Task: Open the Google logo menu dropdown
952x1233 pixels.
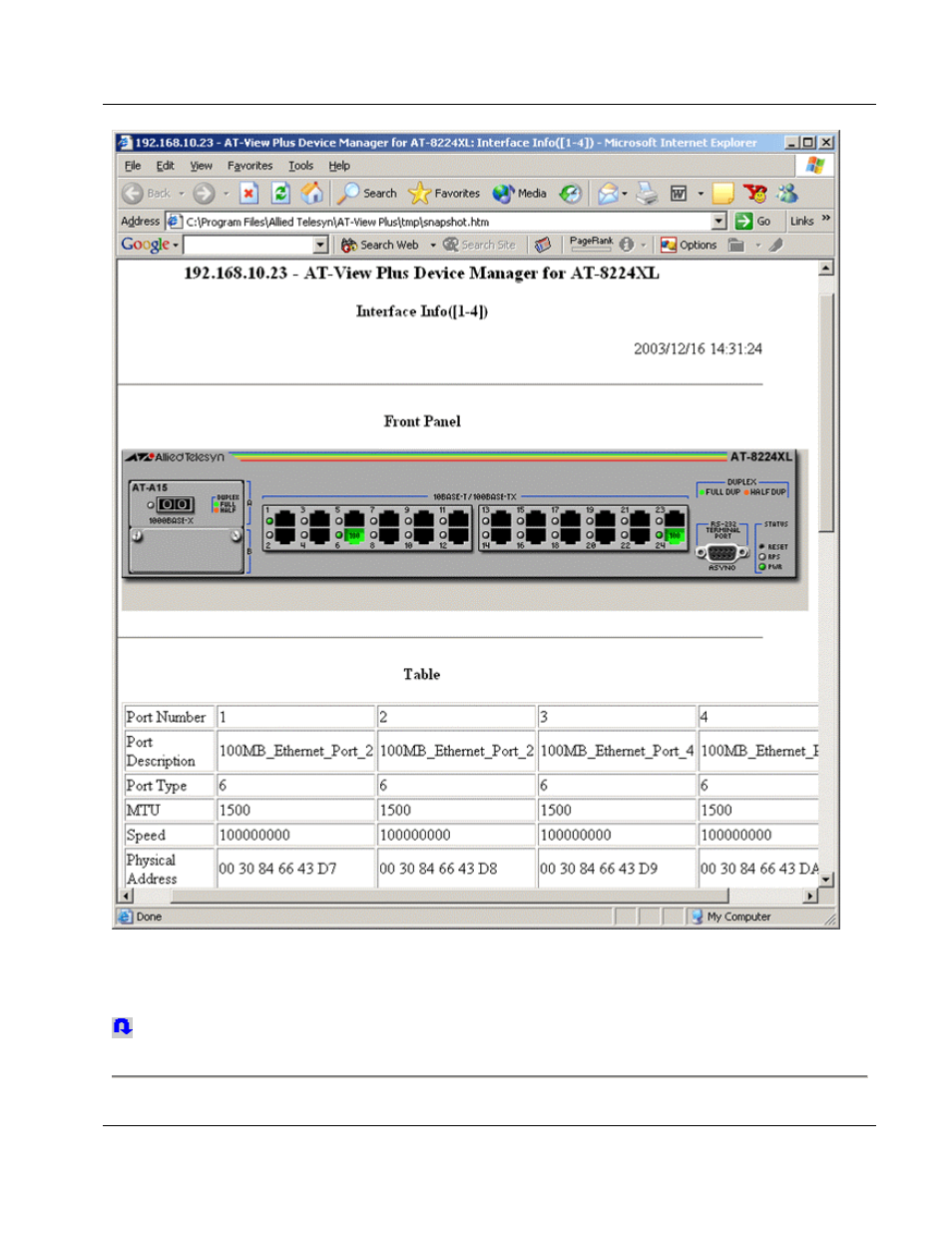Action: (x=176, y=246)
